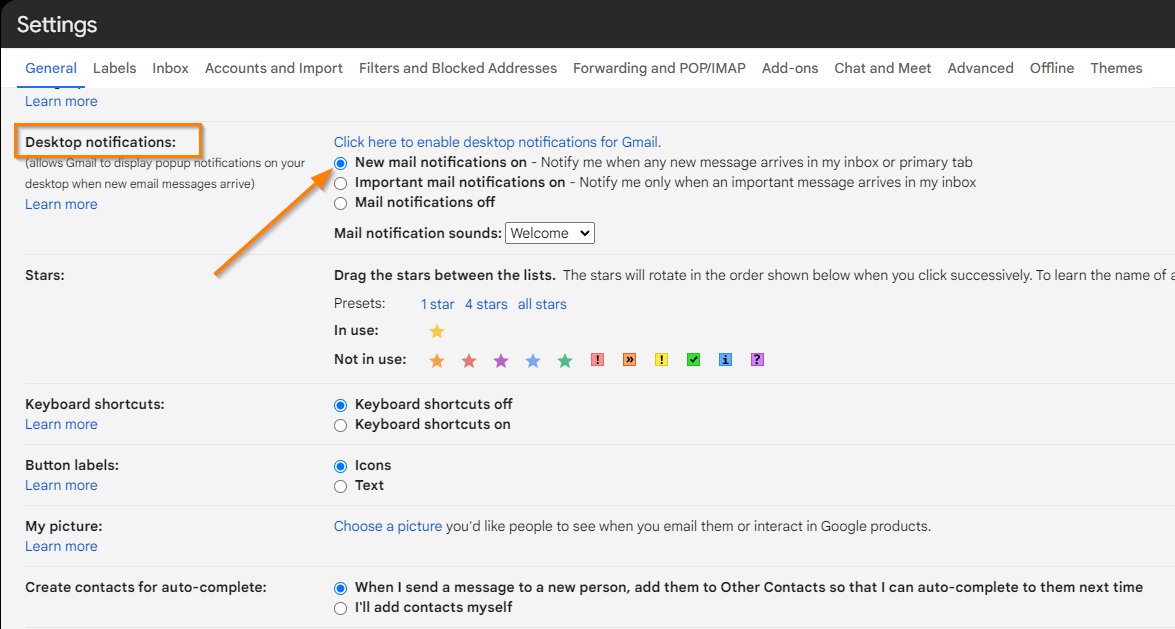1175x629 pixels.
Task: Select the blue info superstar icon
Action: [x=725, y=360]
